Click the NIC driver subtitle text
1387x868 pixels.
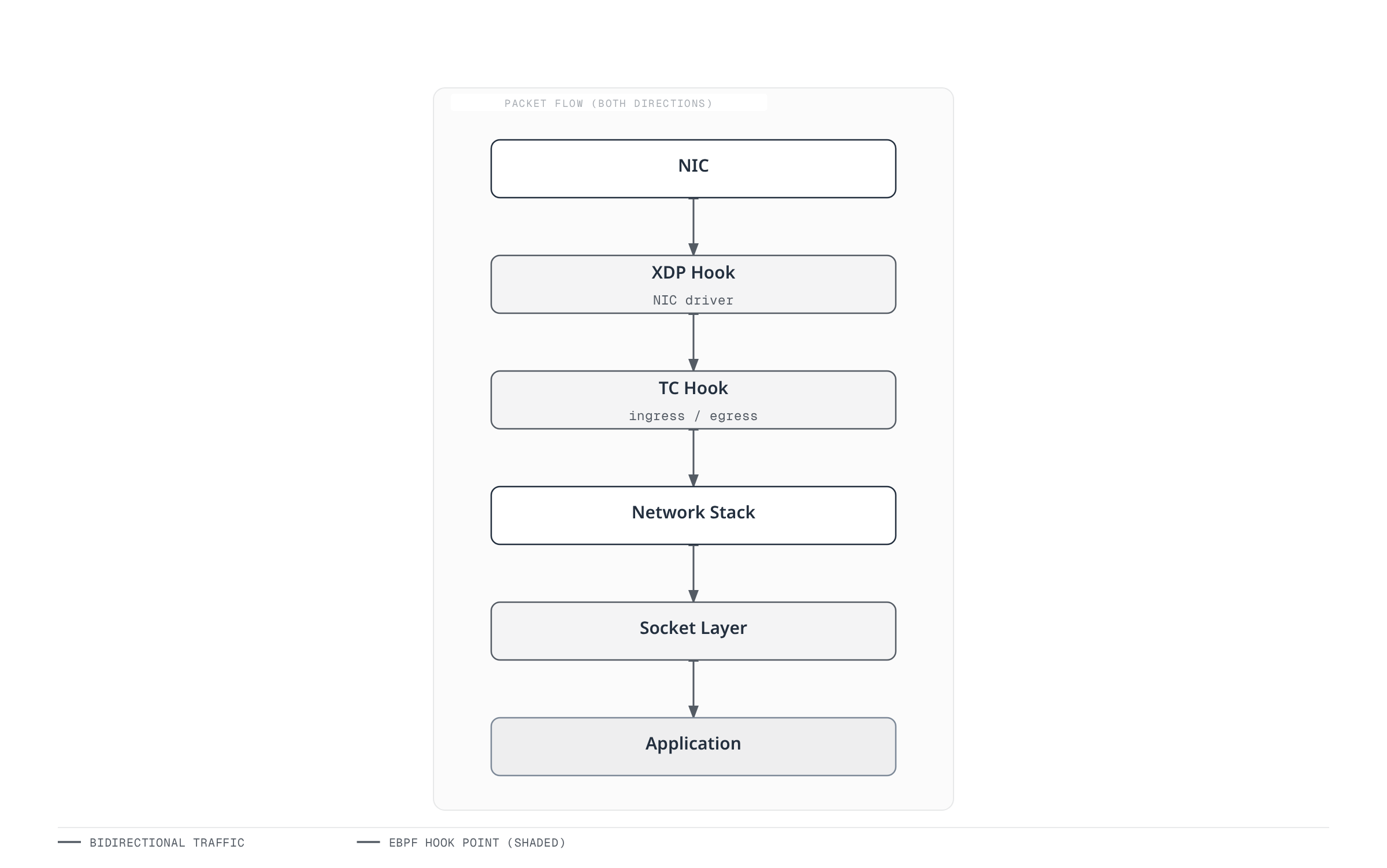[x=693, y=301]
